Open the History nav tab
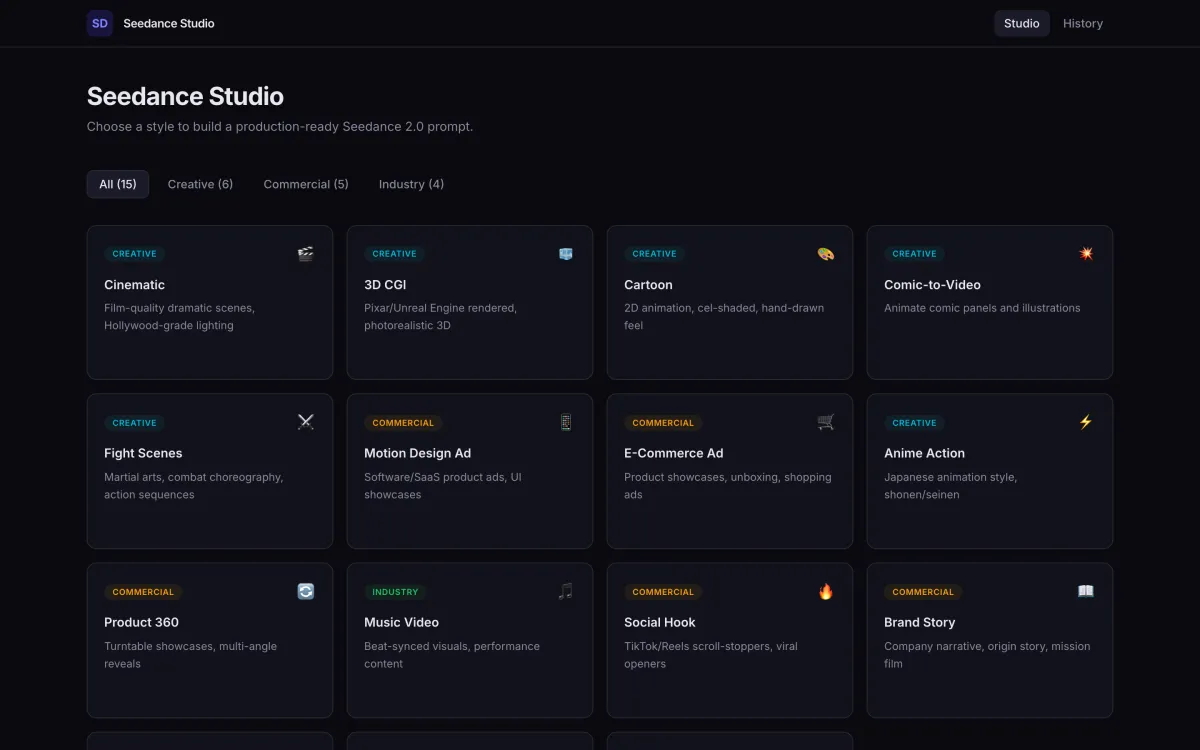The width and height of the screenshot is (1200, 750). pyautogui.click(x=1083, y=23)
